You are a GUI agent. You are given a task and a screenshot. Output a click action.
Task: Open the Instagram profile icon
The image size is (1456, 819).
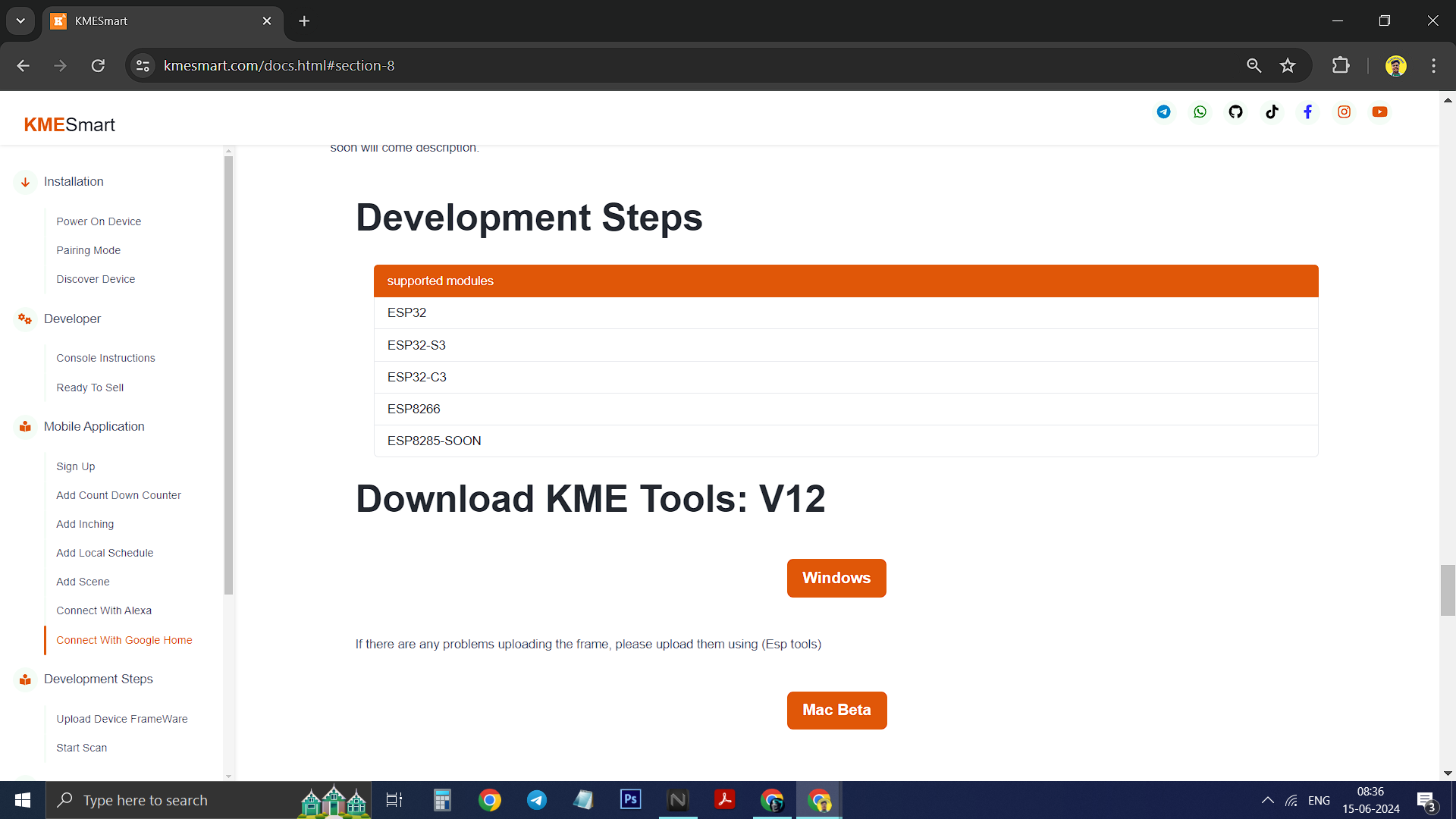coord(1344,111)
